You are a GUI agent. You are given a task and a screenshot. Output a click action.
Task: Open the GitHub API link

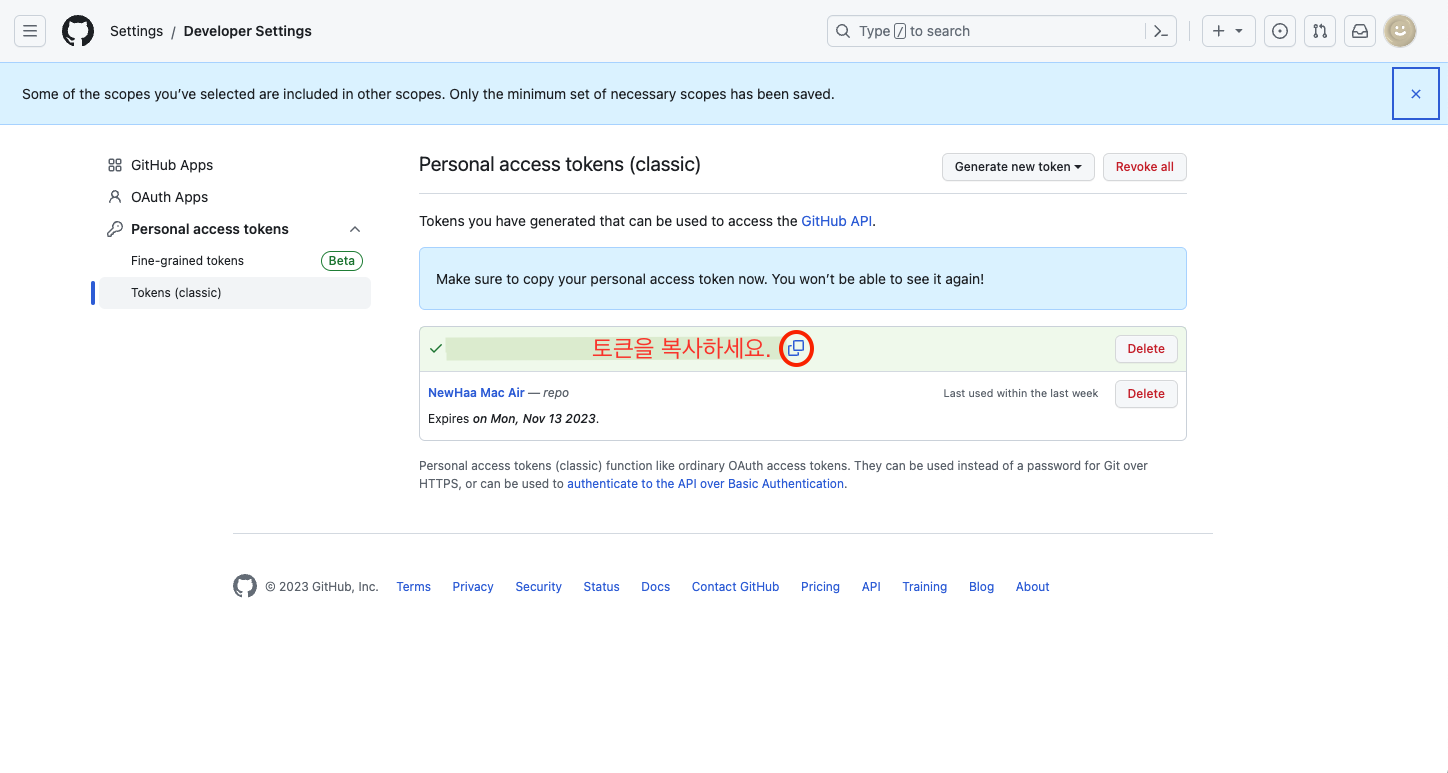tap(837, 221)
